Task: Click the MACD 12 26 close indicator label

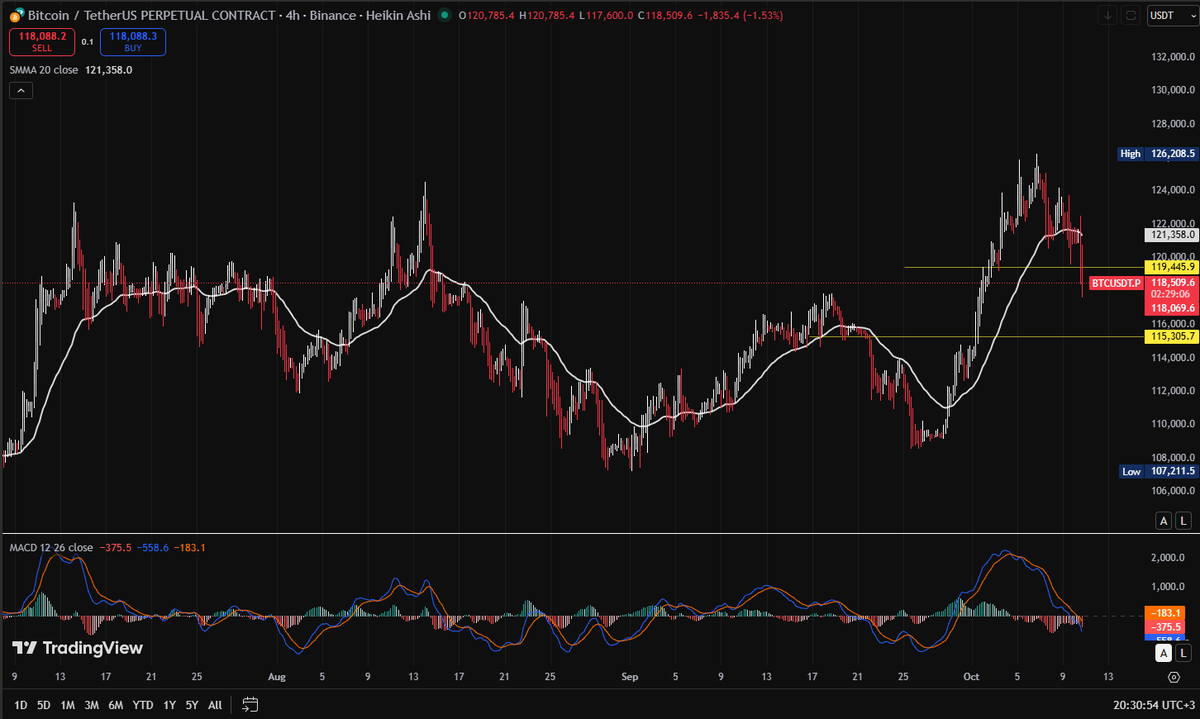Action: 51,548
